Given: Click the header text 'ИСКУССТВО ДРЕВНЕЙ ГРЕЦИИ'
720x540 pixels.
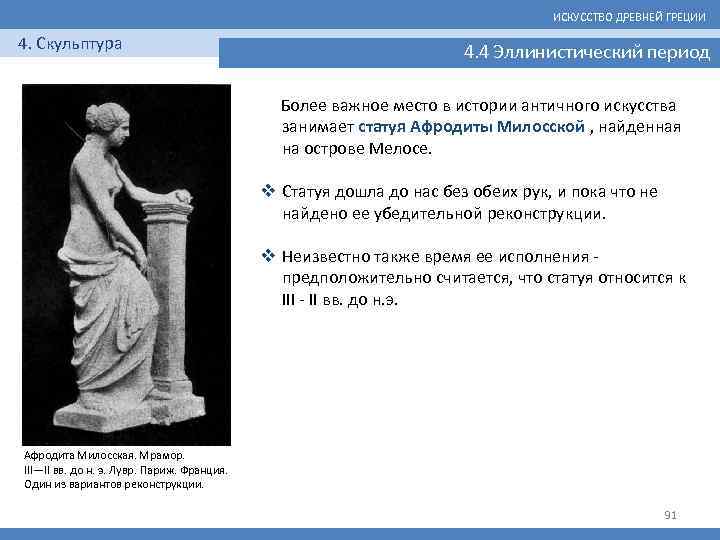Looking at the screenshot, I should [629, 17].
